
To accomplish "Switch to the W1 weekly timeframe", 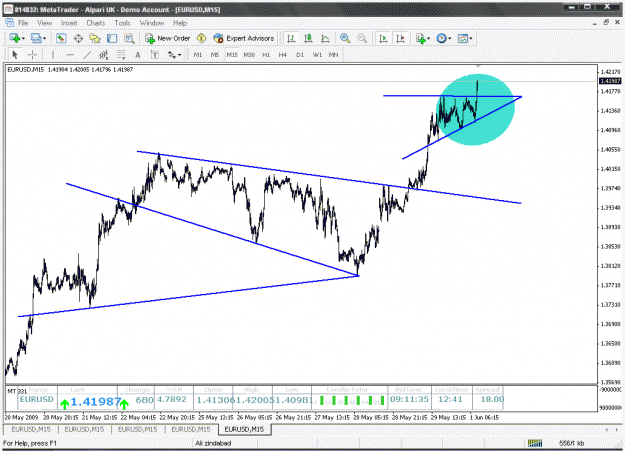I will (x=317, y=55).
